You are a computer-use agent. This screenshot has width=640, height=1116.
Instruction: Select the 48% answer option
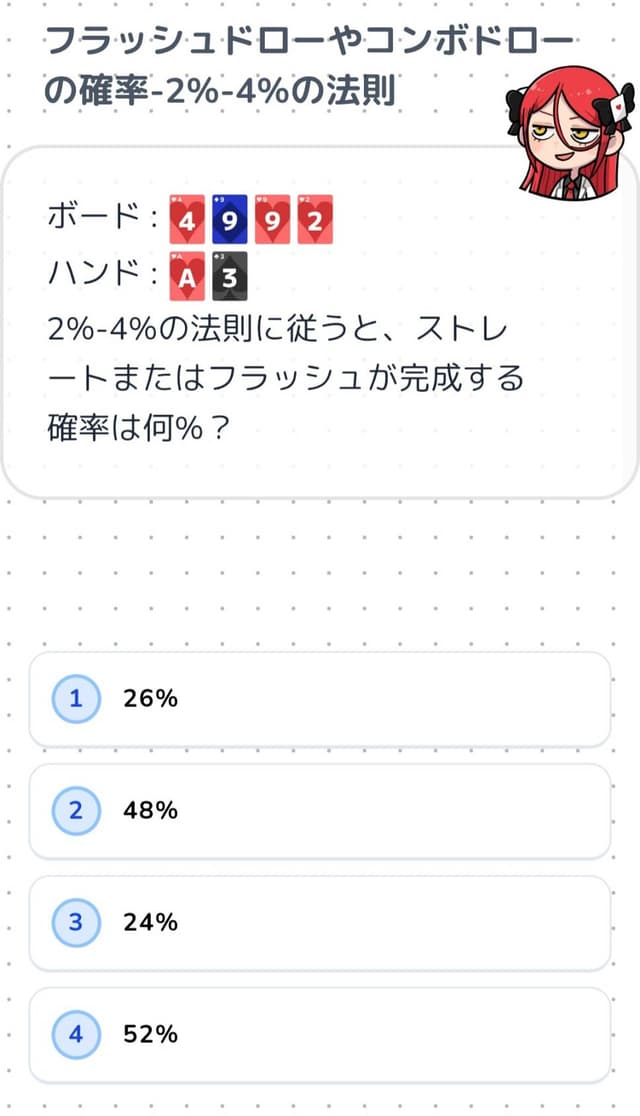coord(320,811)
